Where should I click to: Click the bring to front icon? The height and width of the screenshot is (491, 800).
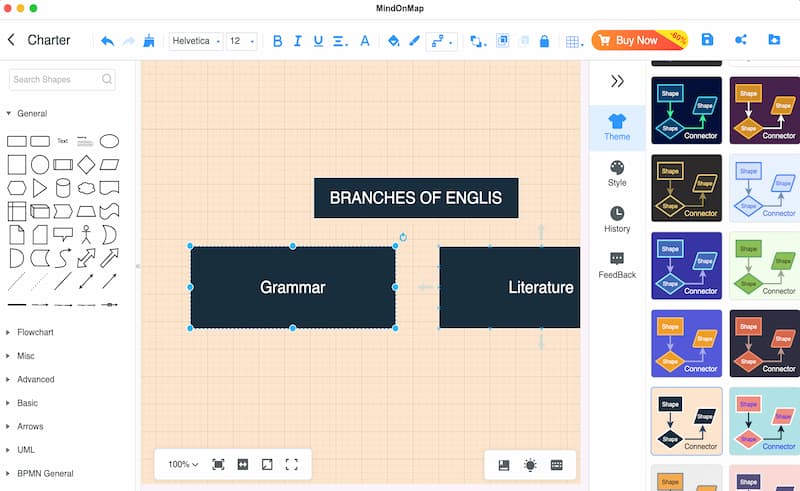(x=503, y=41)
